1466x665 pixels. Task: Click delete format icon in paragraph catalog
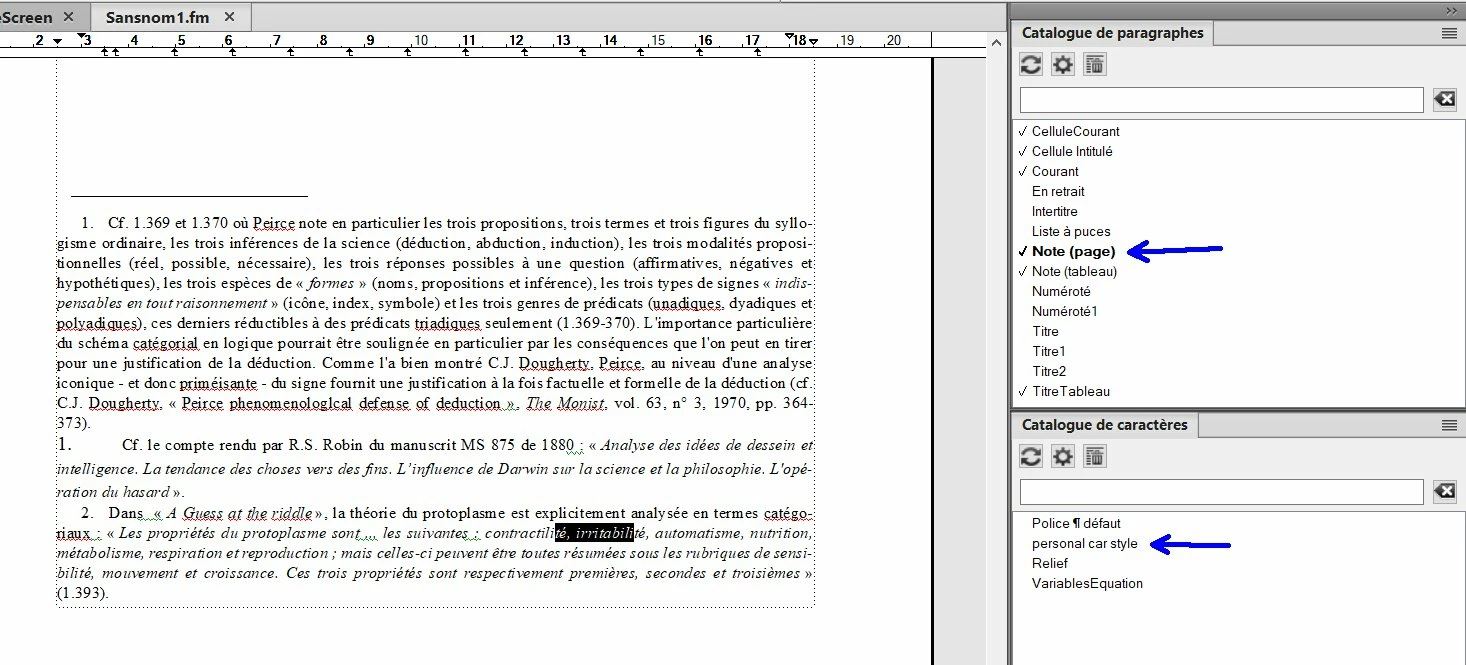1095,65
